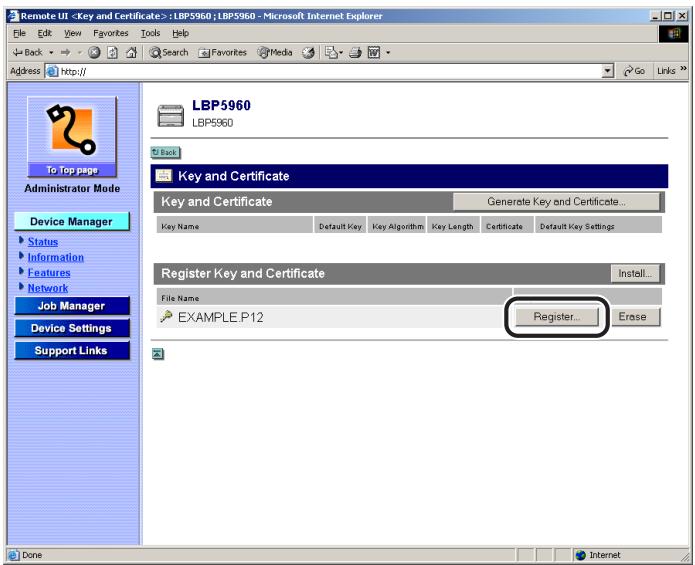Click the key icon beside EXAMPLE.P12
This screenshot has width=695, height=565.
166,316
